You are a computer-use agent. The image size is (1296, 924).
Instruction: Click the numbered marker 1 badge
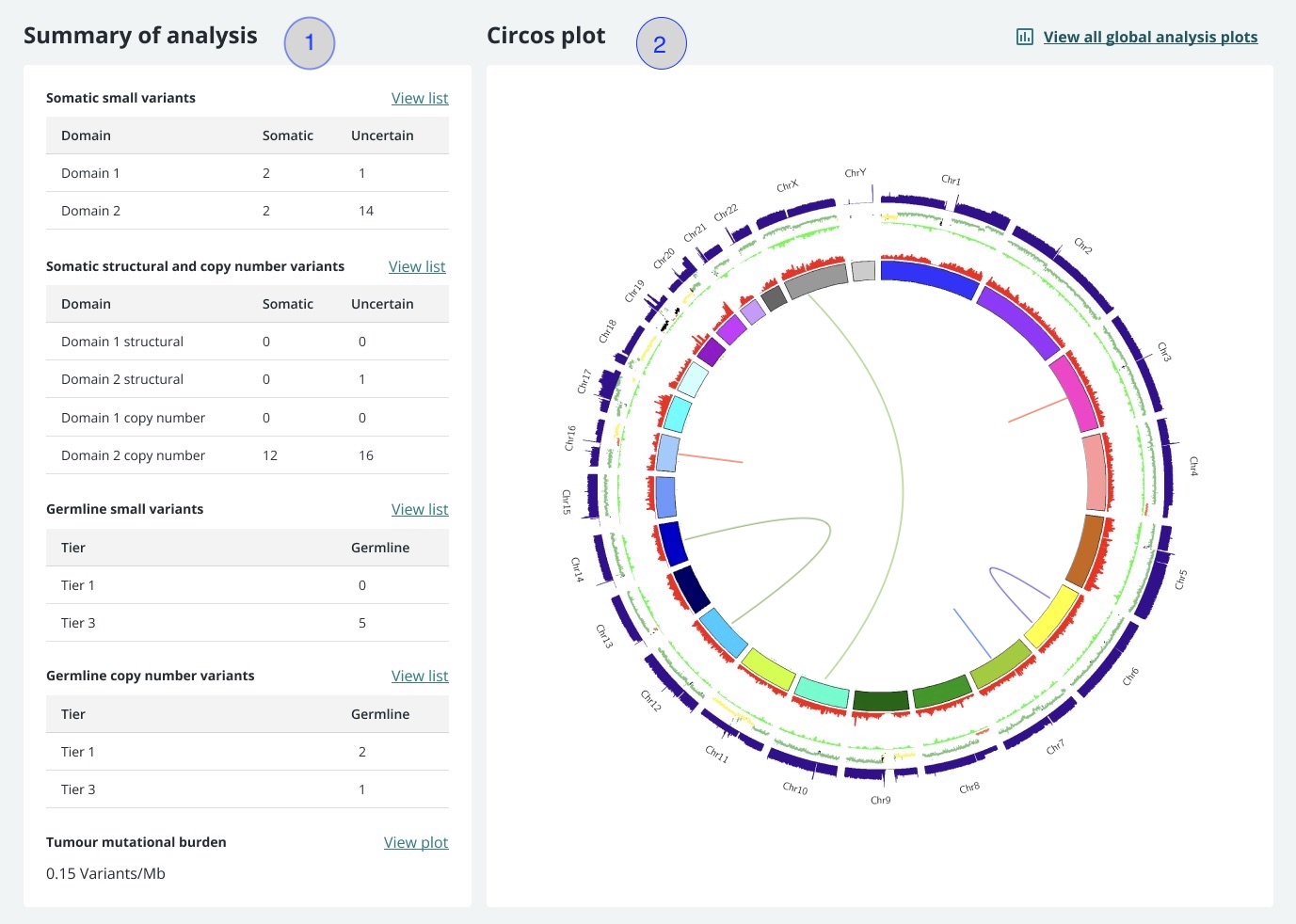pos(310,43)
